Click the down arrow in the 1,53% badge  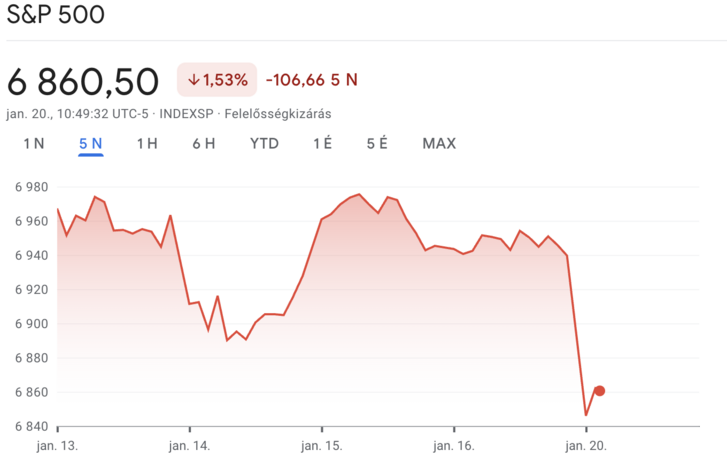[194, 80]
